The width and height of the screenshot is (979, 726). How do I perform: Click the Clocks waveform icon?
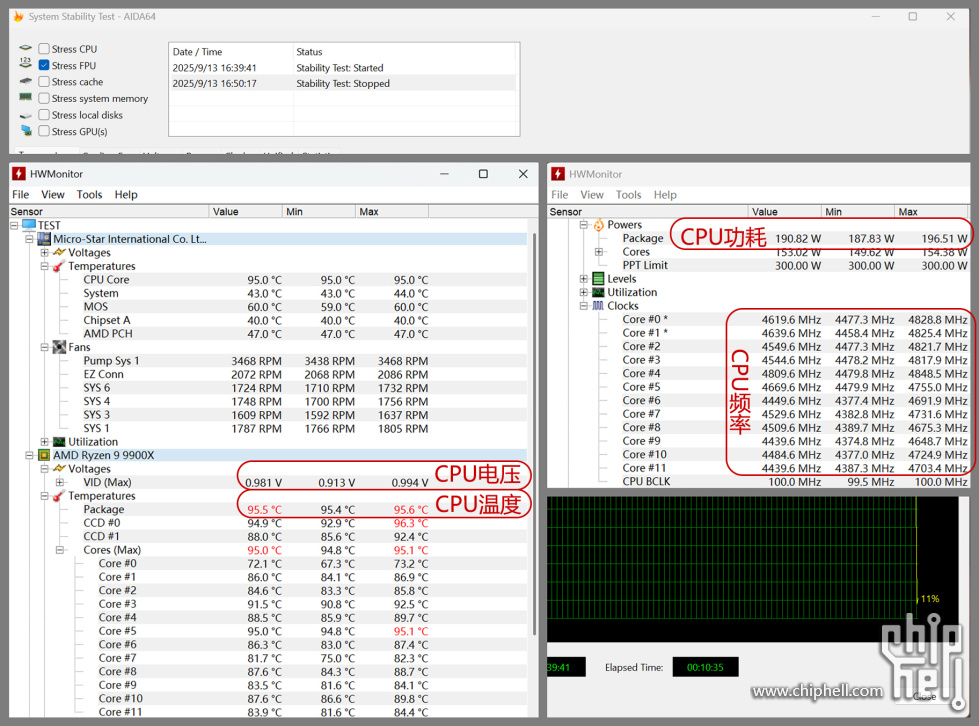pyautogui.click(x=598, y=306)
